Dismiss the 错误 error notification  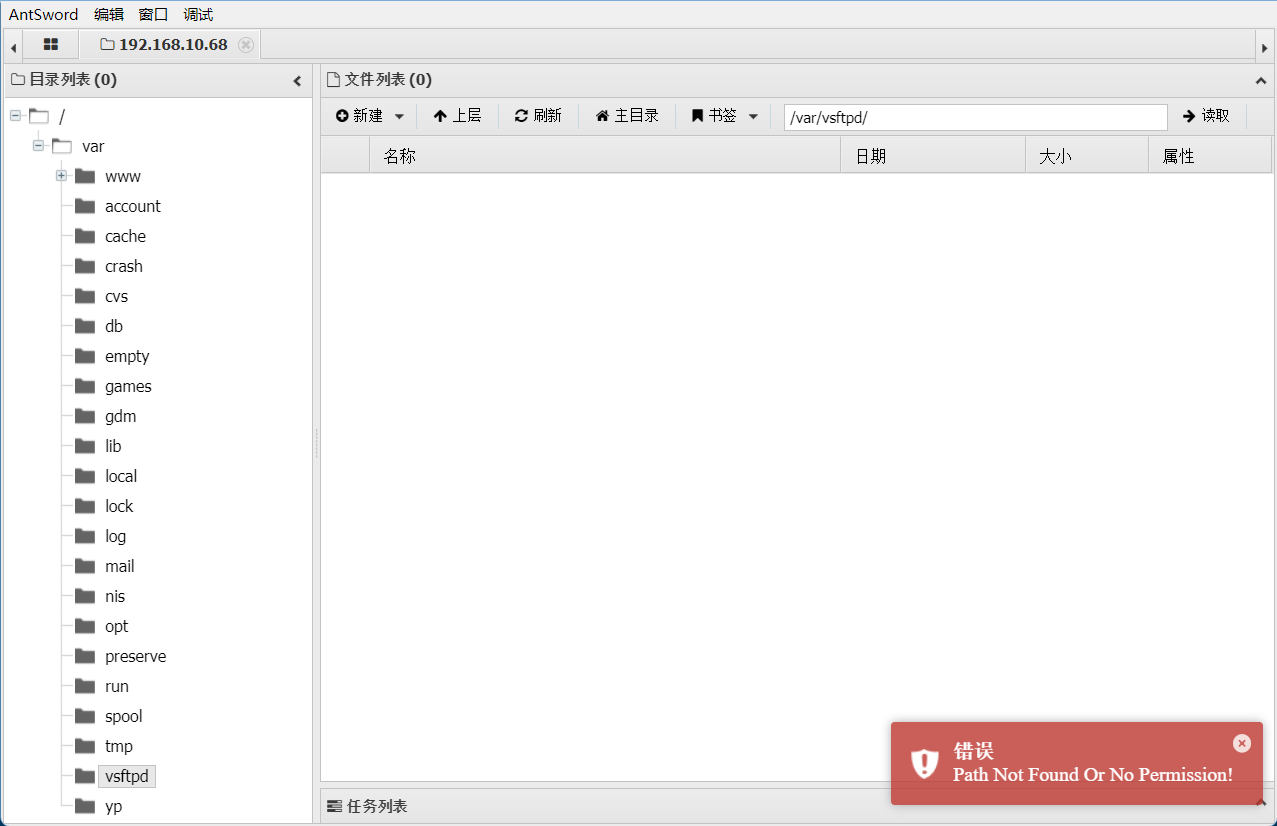1242,743
